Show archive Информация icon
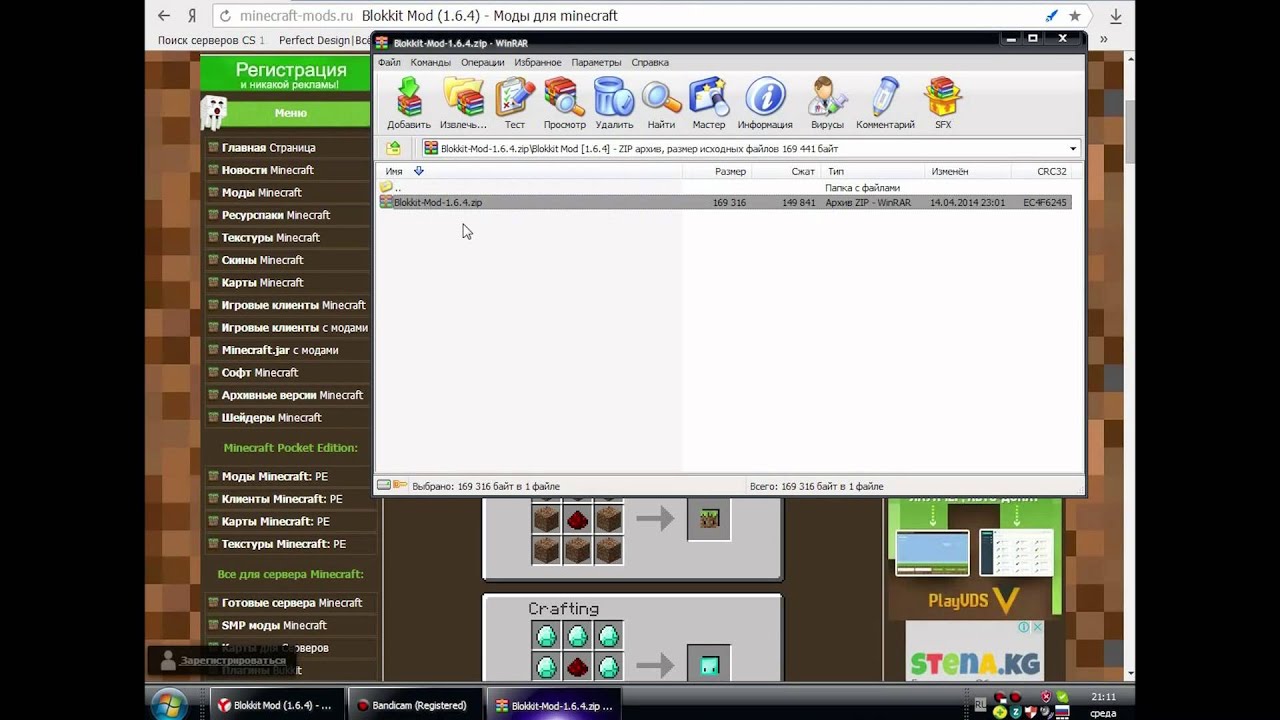Image resolution: width=1280 pixels, height=720 pixels. pos(765,104)
